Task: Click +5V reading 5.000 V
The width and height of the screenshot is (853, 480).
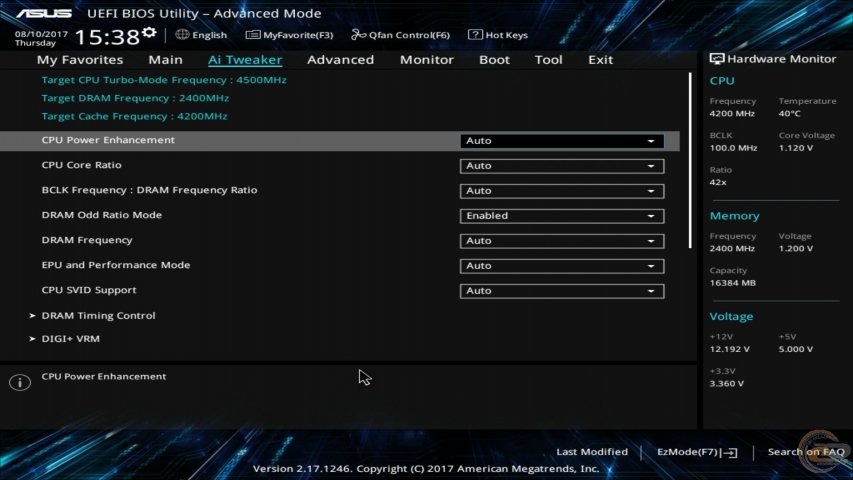Action: click(x=795, y=349)
